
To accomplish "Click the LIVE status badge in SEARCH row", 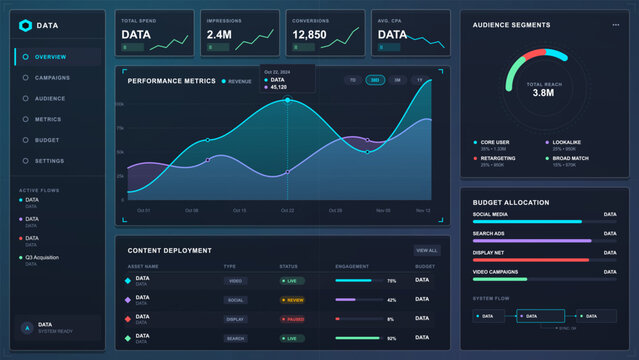I will tap(292, 338).
